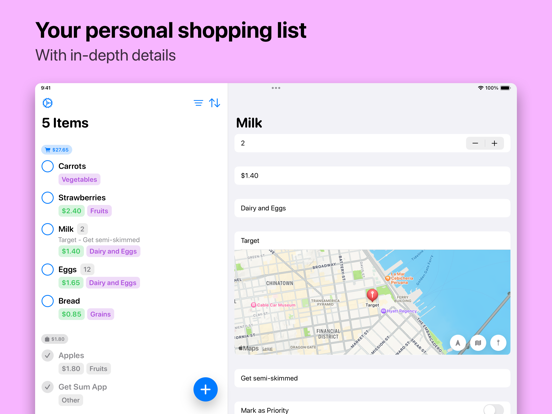Edit the $1.40 price field

[x=372, y=176]
